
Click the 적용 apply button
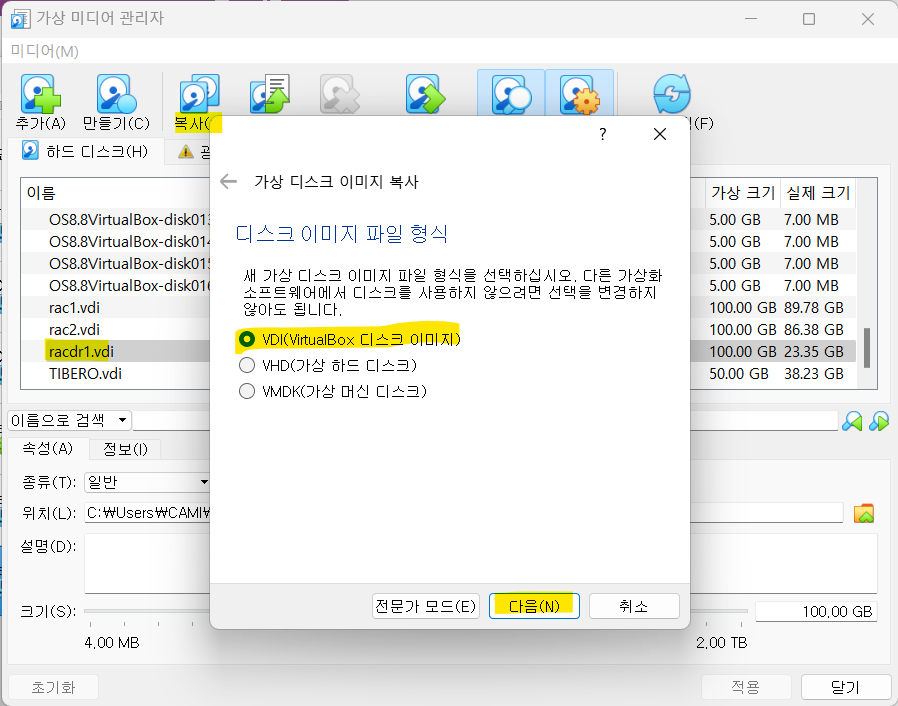[x=746, y=687]
